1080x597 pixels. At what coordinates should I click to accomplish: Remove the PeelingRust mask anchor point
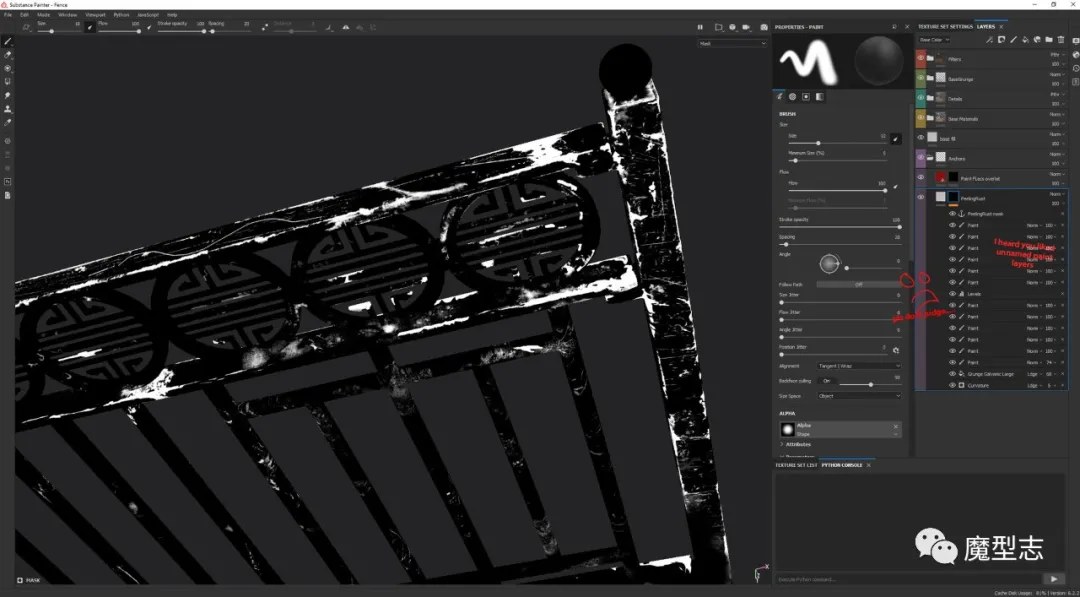(x=1062, y=214)
